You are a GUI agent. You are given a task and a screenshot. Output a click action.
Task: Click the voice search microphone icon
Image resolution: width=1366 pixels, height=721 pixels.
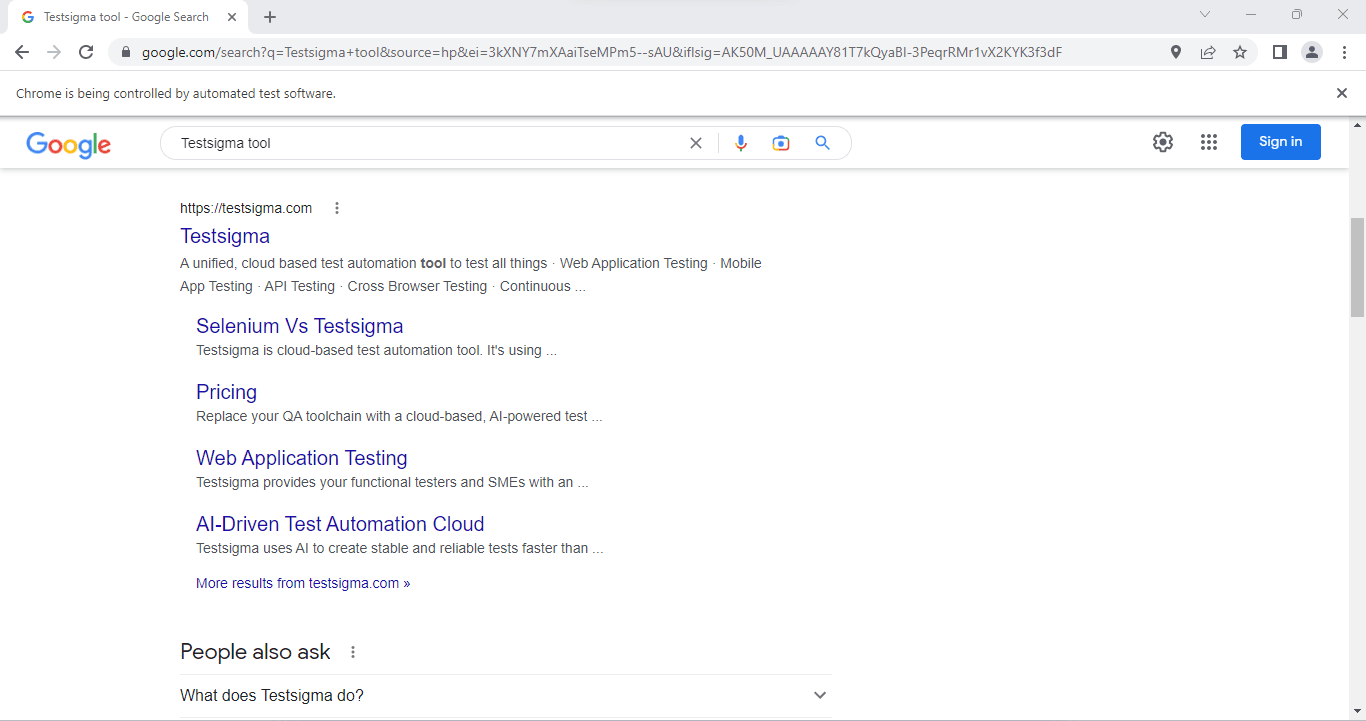tap(741, 143)
